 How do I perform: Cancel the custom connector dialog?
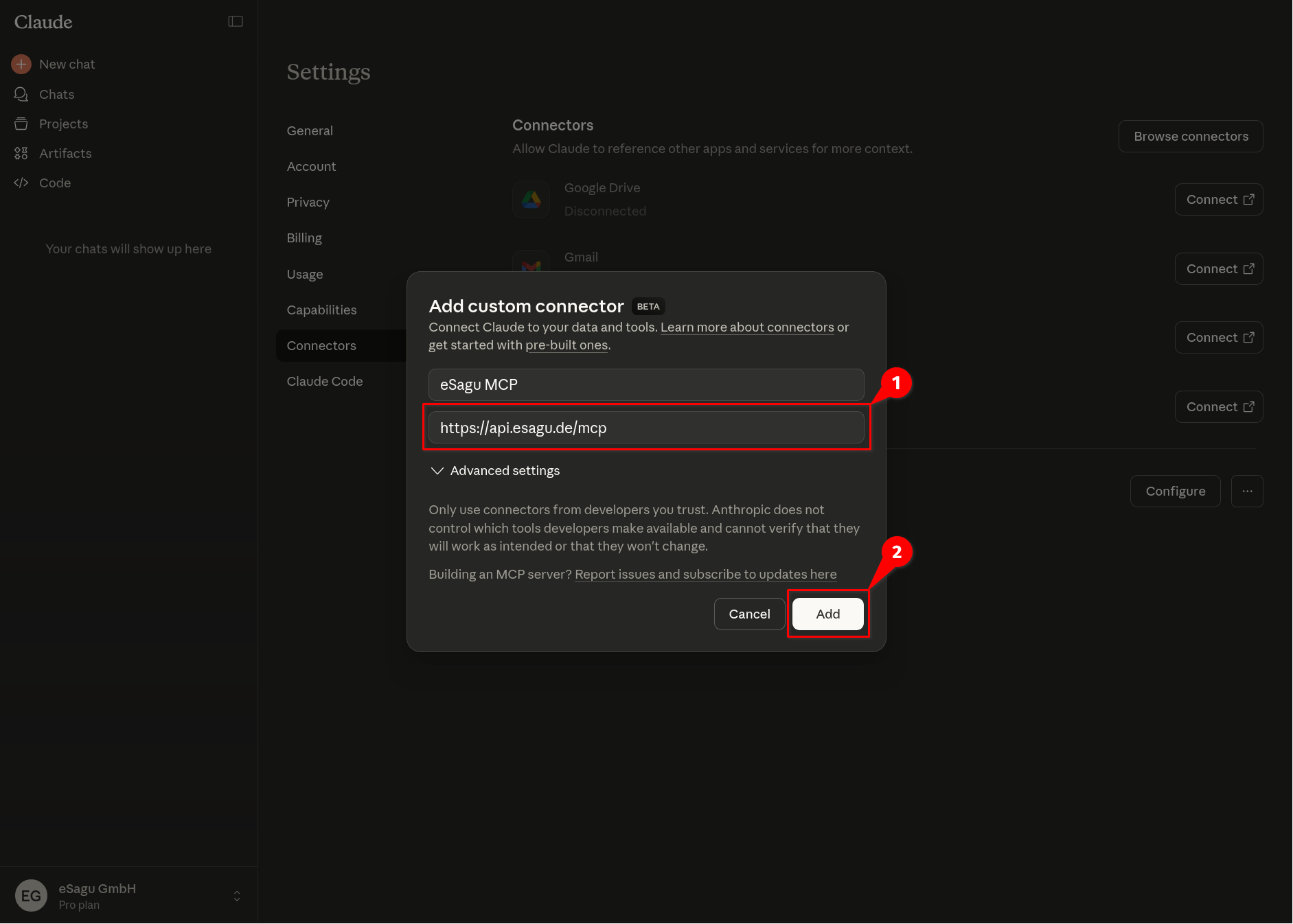[749, 614]
